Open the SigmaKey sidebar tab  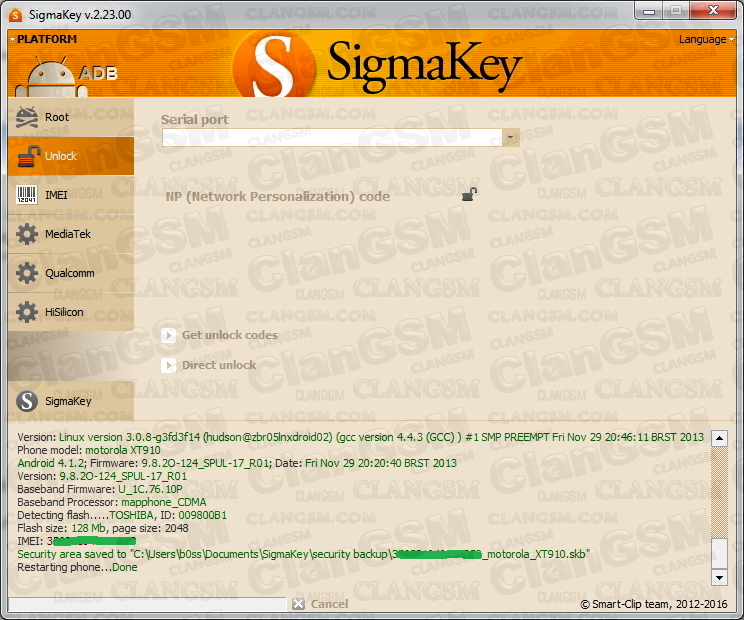pyautogui.click(x=71, y=401)
